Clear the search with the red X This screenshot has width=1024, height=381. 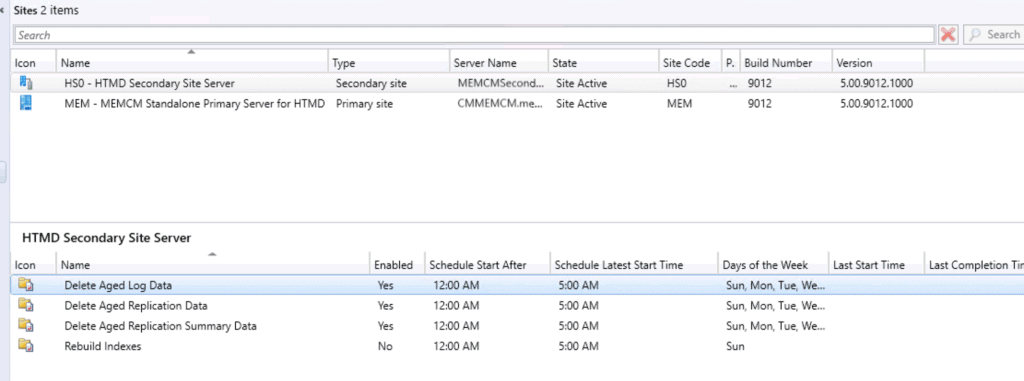(x=948, y=35)
